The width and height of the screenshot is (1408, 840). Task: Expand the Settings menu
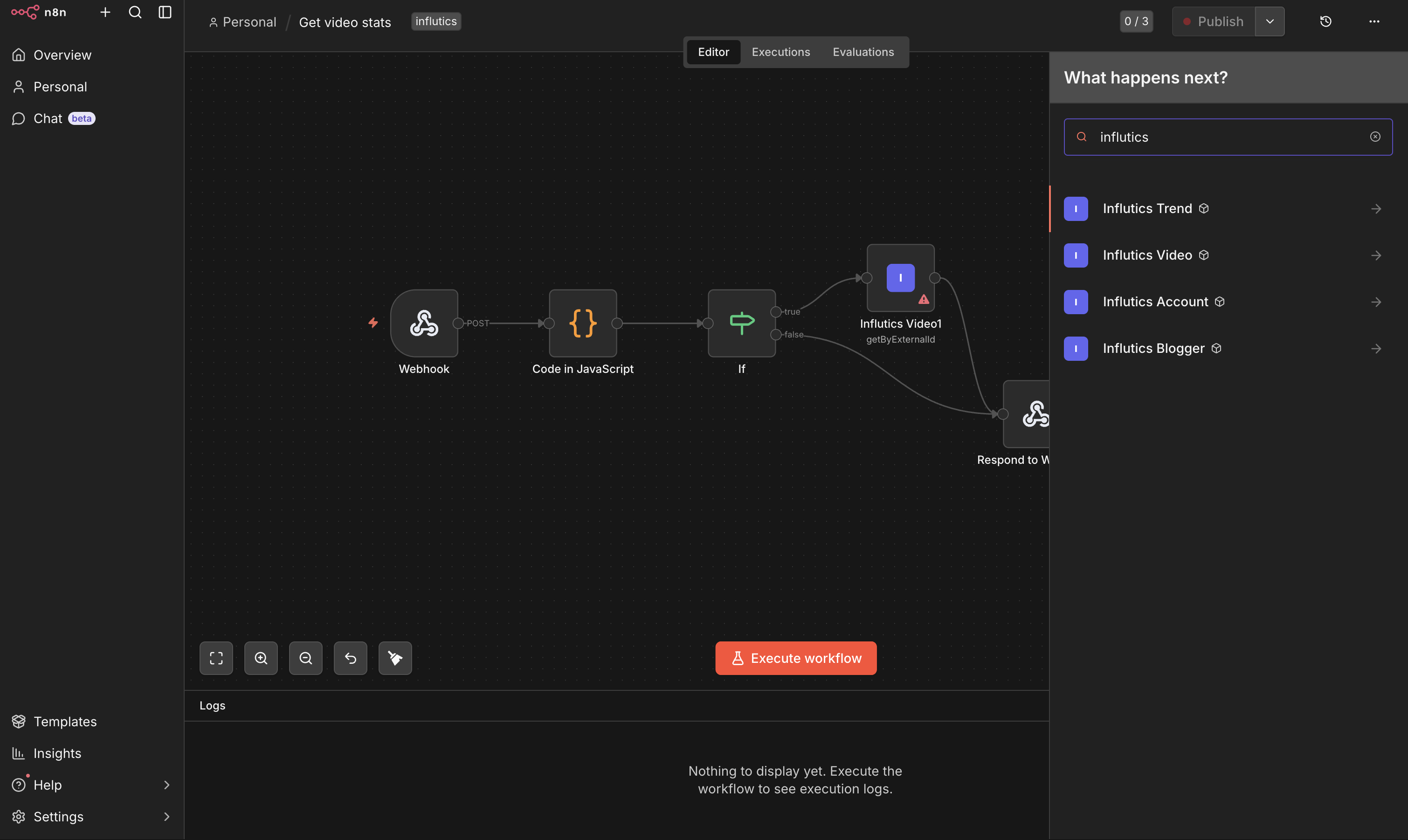[x=92, y=816]
